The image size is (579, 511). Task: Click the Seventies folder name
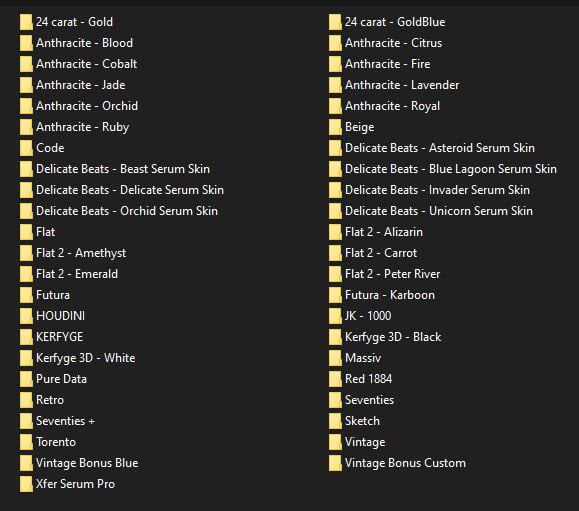369,400
